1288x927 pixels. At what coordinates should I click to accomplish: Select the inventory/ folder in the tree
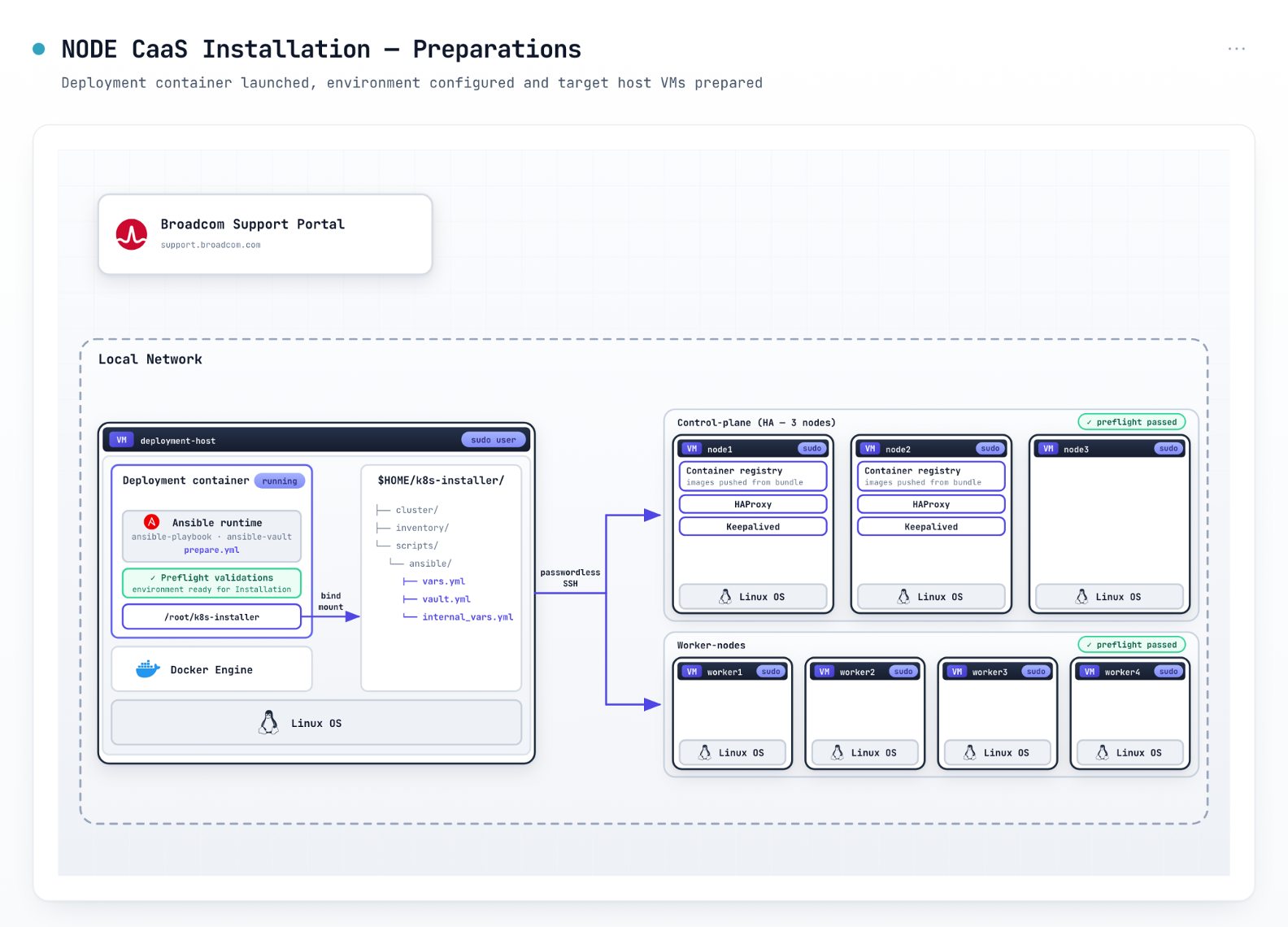click(x=422, y=528)
